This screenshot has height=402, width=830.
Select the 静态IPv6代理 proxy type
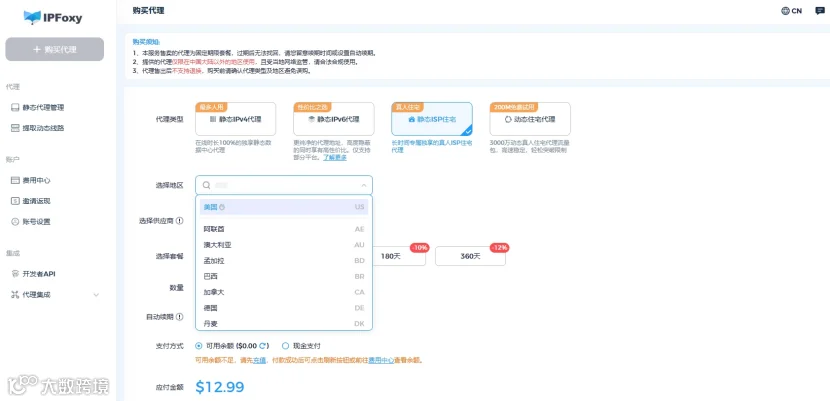point(333,119)
